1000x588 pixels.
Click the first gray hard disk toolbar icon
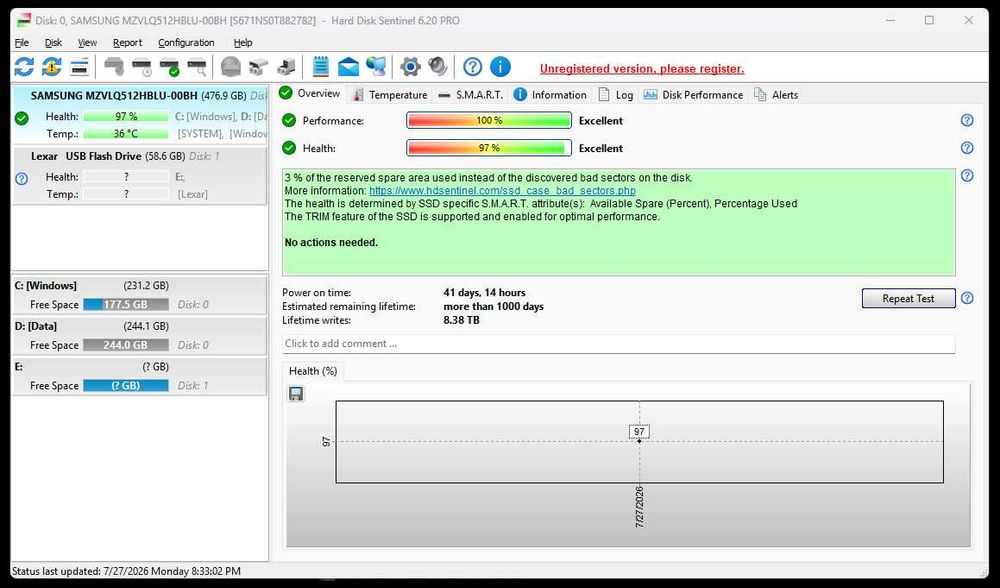click(x=114, y=66)
